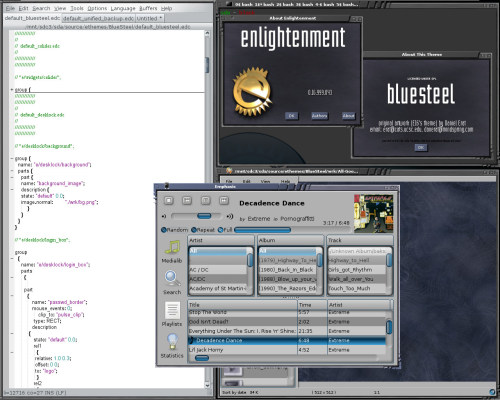Viewport: 500px width, 400px height.
Task: Switch to the Untitled editor tab
Action: 149,18
